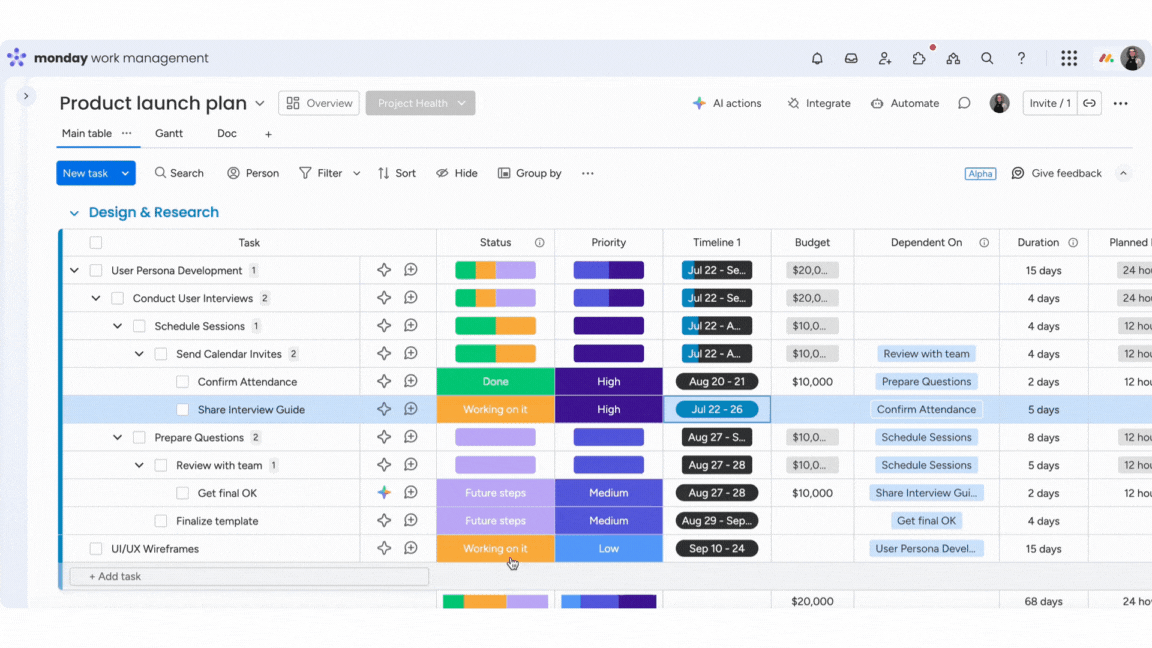The width and height of the screenshot is (1152, 648).
Task: Switch to the Gantt tab
Action: 169,134
